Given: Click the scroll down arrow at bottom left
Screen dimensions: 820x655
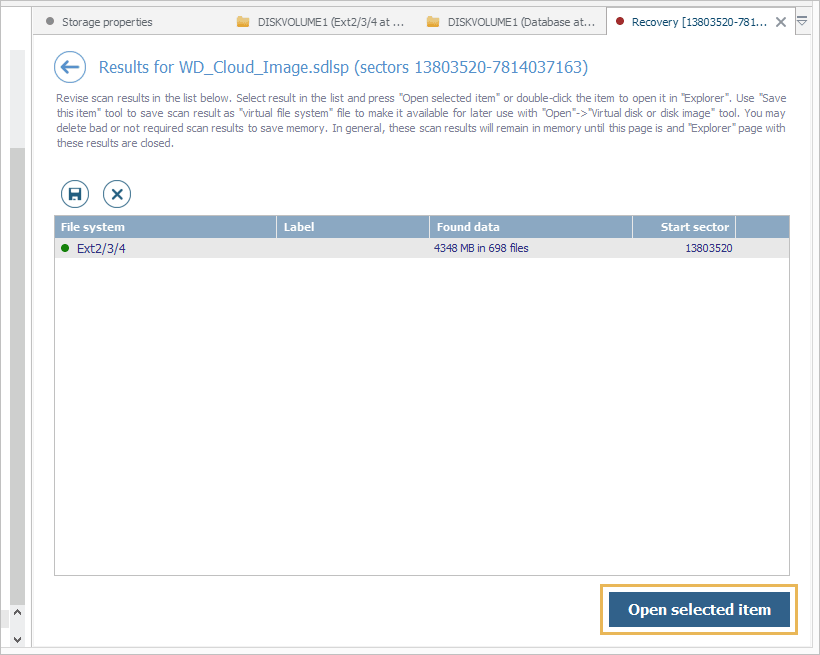Looking at the screenshot, I should pyautogui.click(x=15, y=637).
